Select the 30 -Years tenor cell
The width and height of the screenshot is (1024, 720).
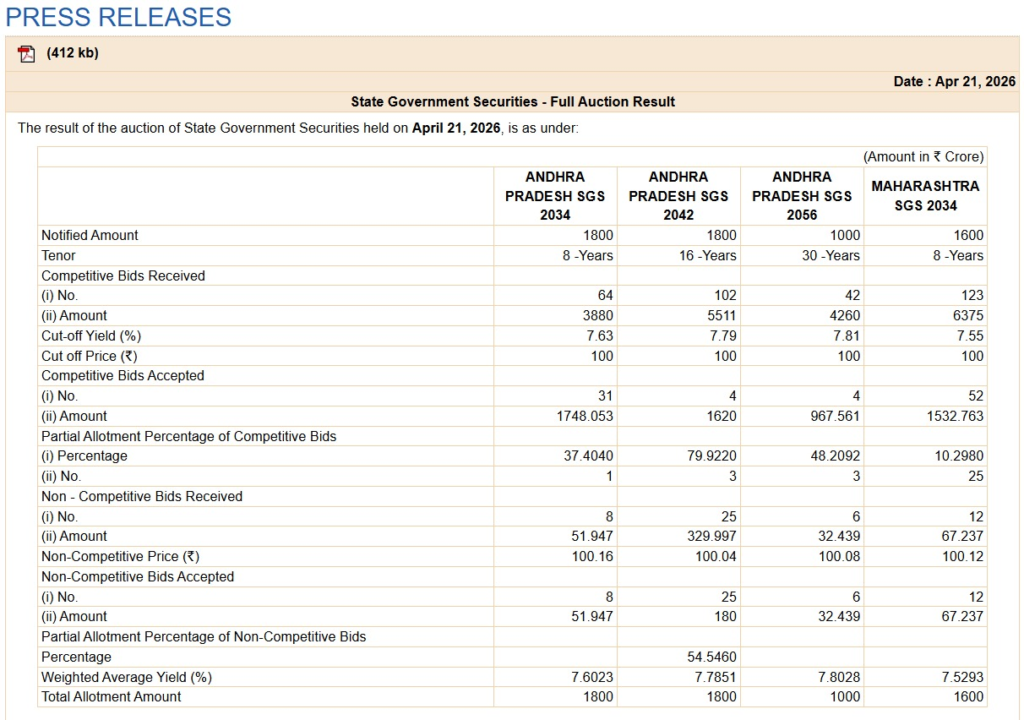pyautogui.click(x=830, y=256)
